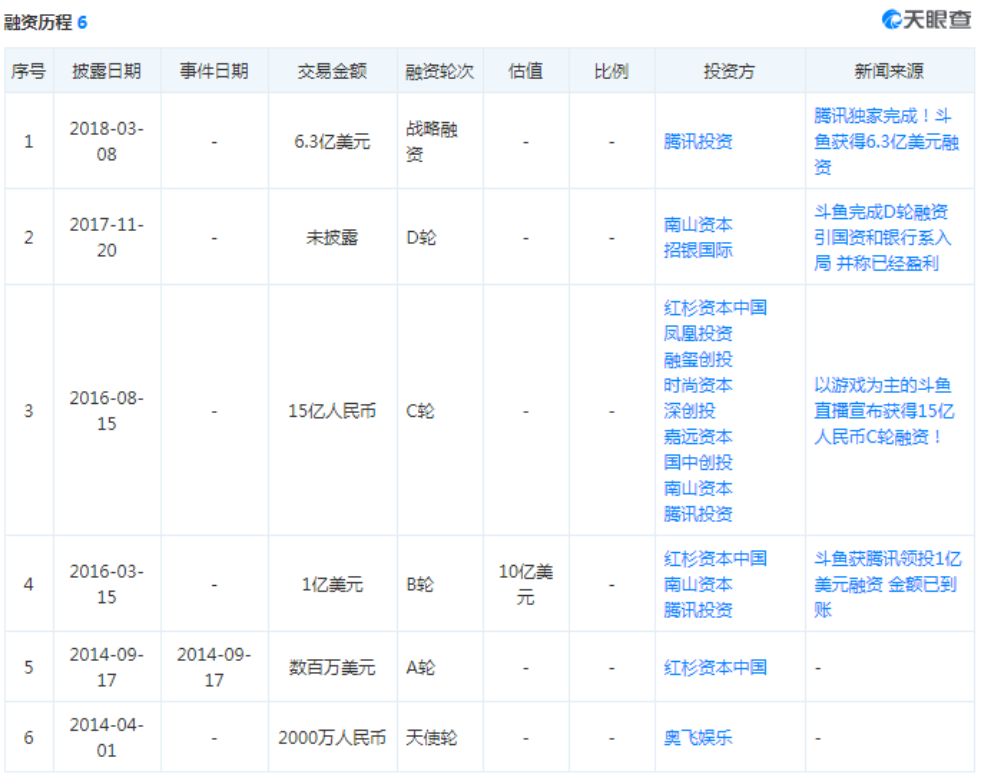Click the 估值 column header
982x784 pixels.
click(525, 71)
